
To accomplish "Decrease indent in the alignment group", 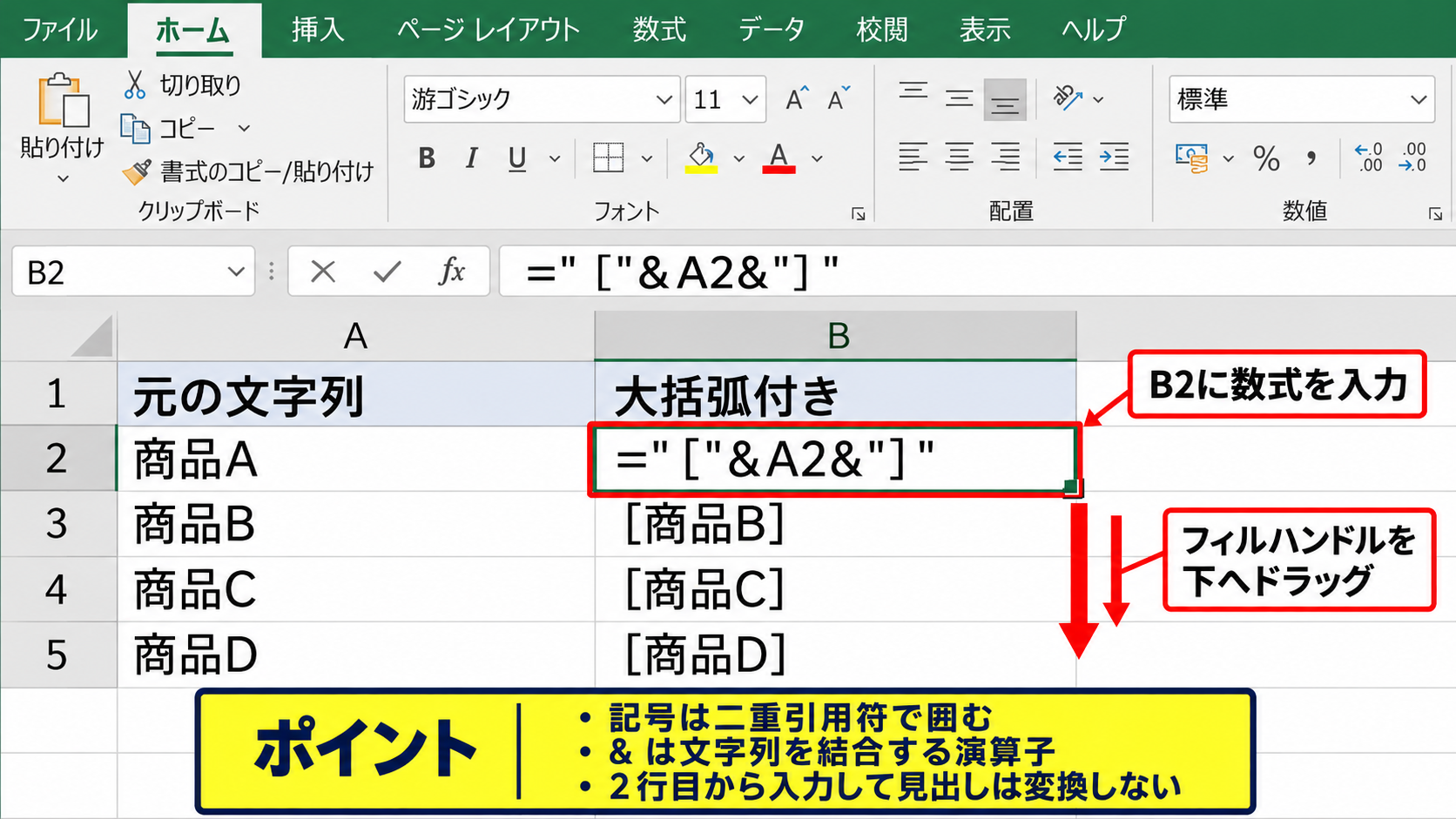I will coord(1068,158).
